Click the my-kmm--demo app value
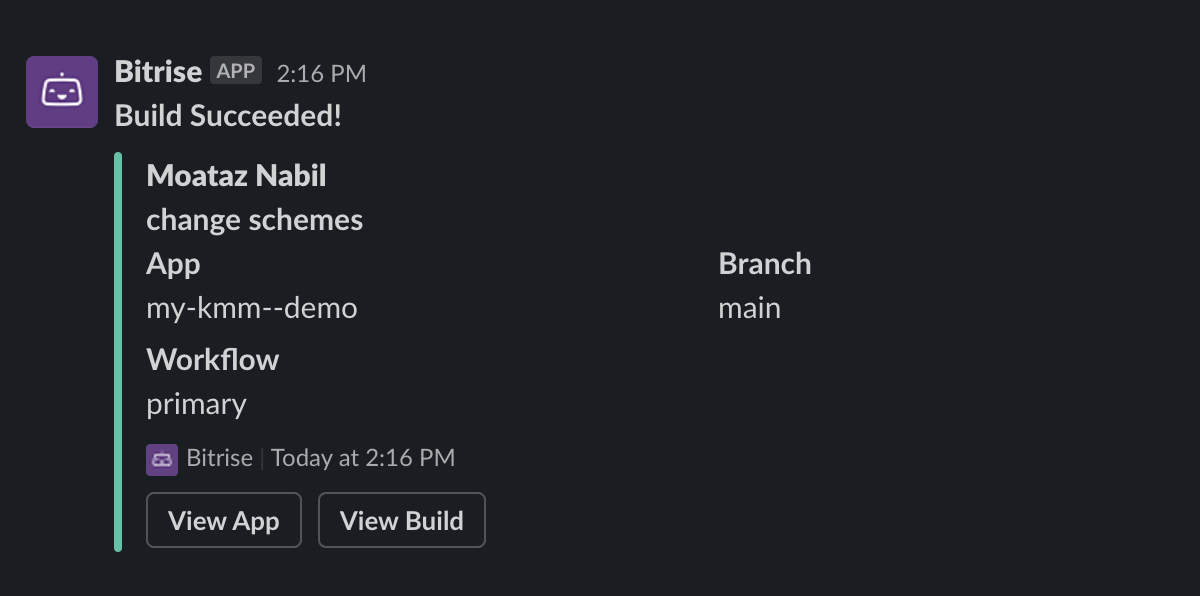Image resolution: width=1200 pixels, height=596 pixels. tap(251, 308)
